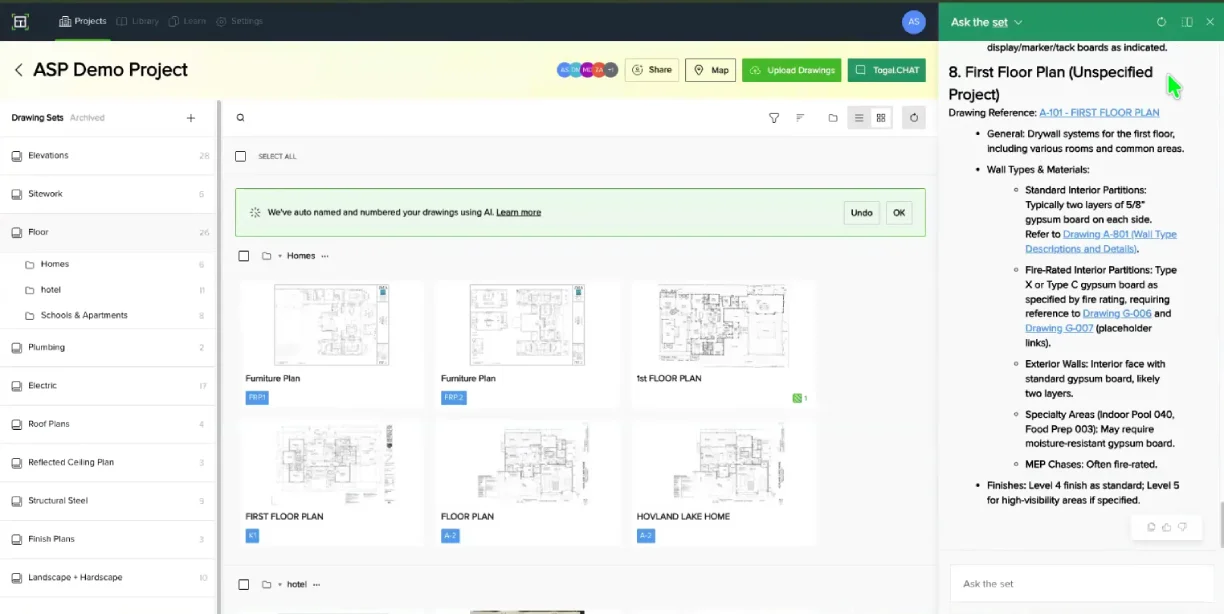The image size is (1224, 614).
Task: Open the FRP.1 Furniture Plan thumbnail
Action: (331, 325)
